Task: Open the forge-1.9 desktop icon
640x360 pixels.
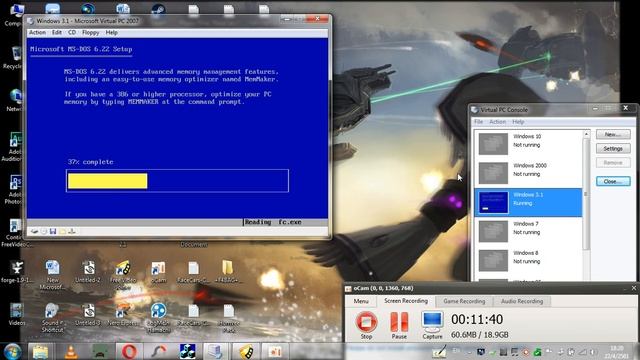Action: coord(16,272)
